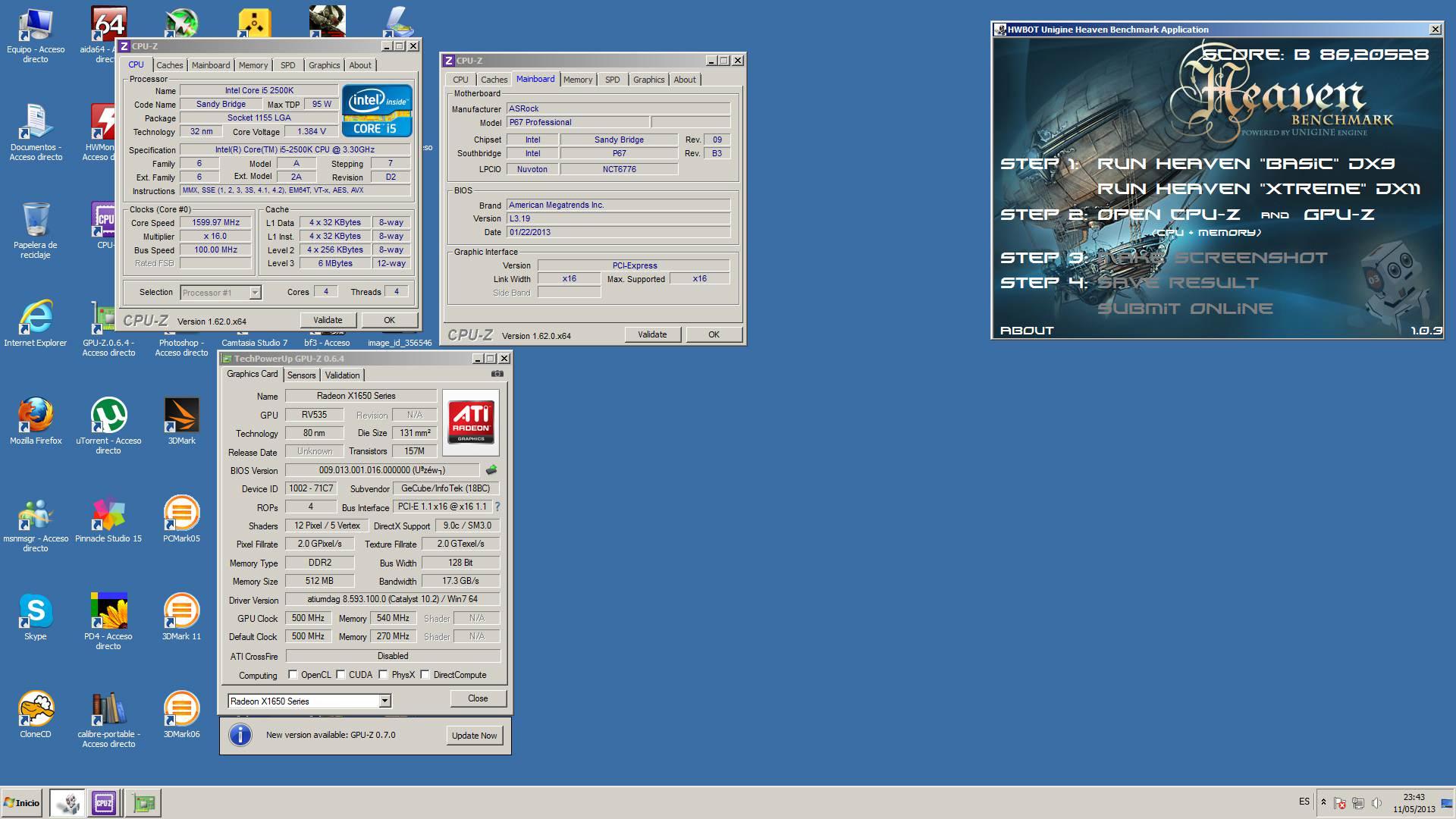Click the GPU-Z BIOS Version field
This screenshot has height=819, width=1456.
click(x=382, y=470)
